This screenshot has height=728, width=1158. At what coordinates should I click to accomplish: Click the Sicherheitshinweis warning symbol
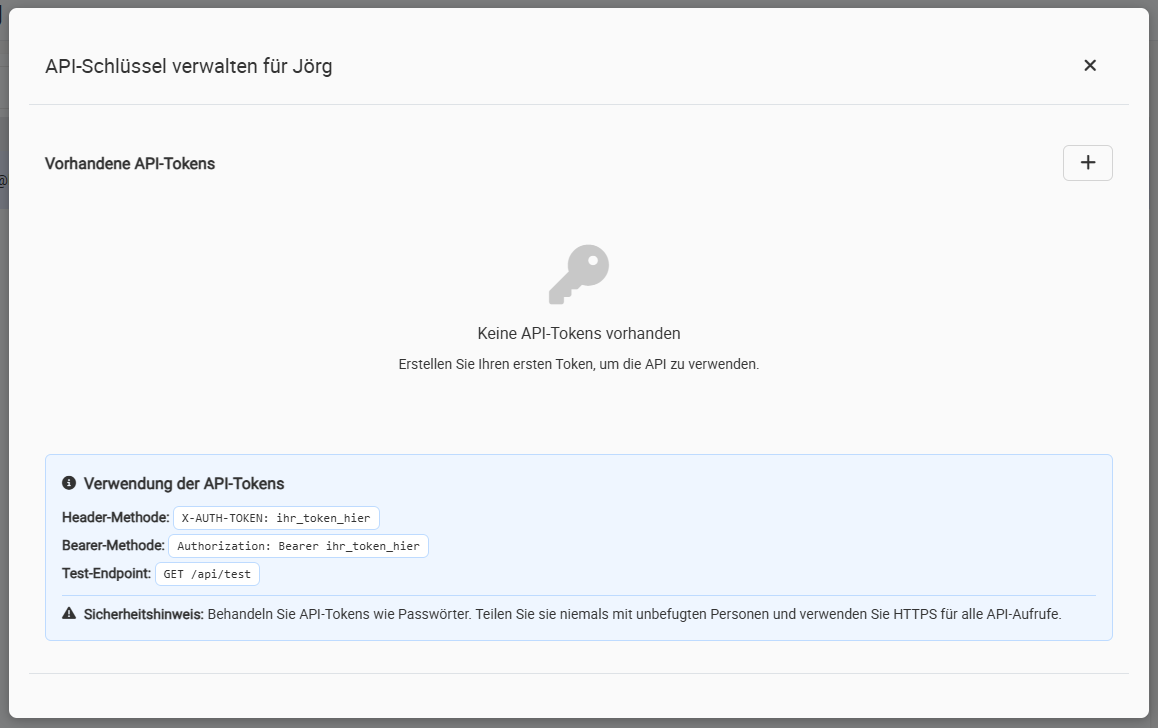(67, 613)
